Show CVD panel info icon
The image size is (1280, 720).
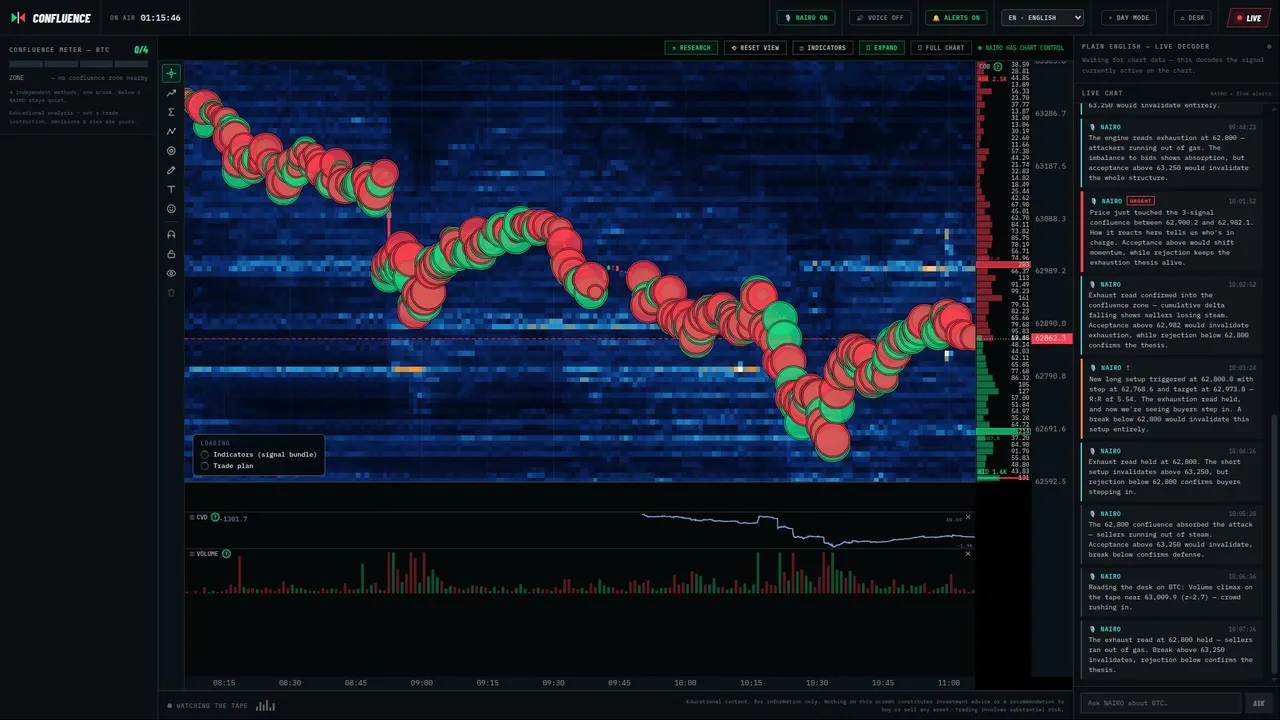point(215,517)
